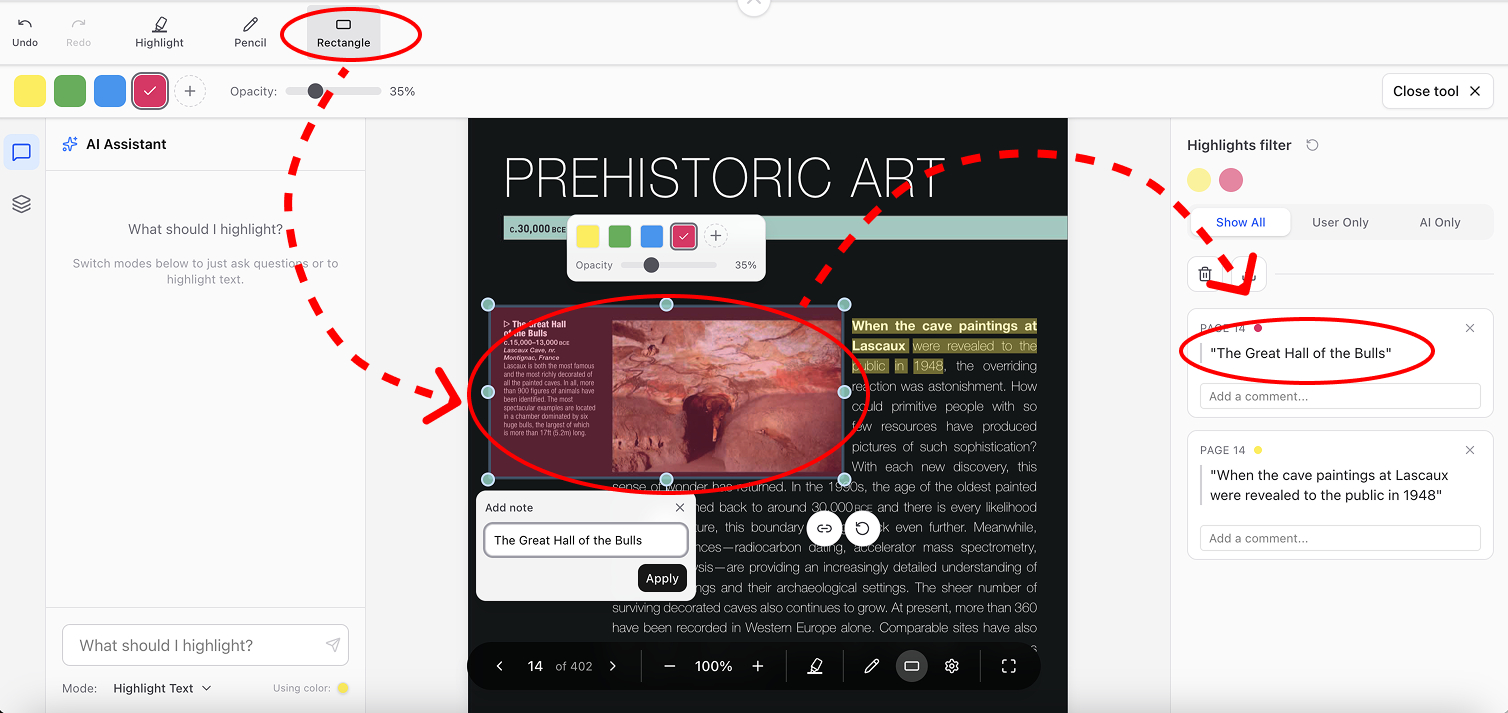
Task: Send the AI Assistant highlight request
Action: (x=333, y=645)
